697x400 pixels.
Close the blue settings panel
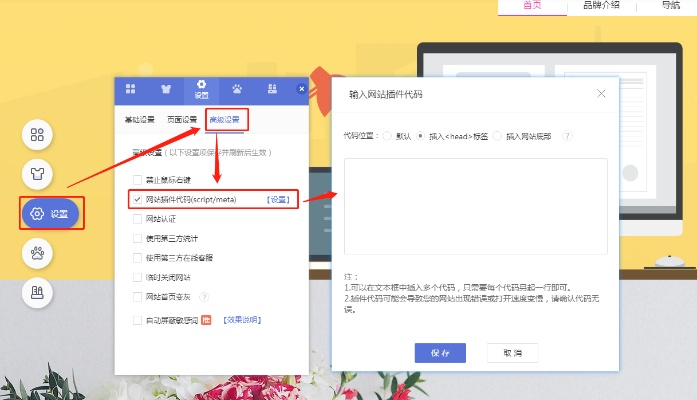(x=301, y=89)
